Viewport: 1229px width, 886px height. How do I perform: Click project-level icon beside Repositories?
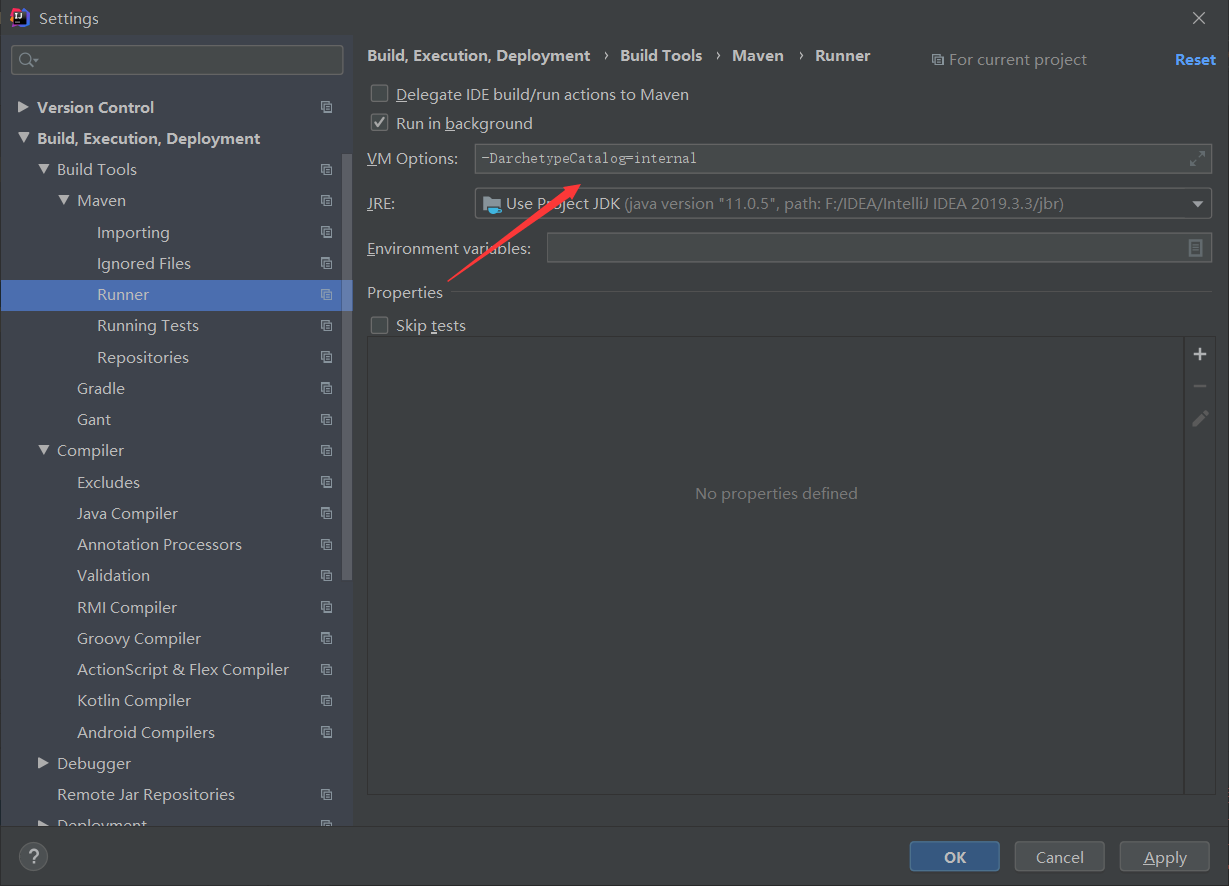[326, 357]
